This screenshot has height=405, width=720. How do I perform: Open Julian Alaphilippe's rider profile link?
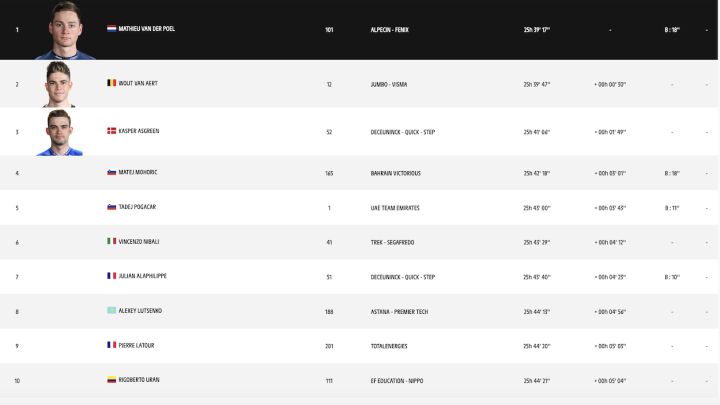click(x=142, y=276)
